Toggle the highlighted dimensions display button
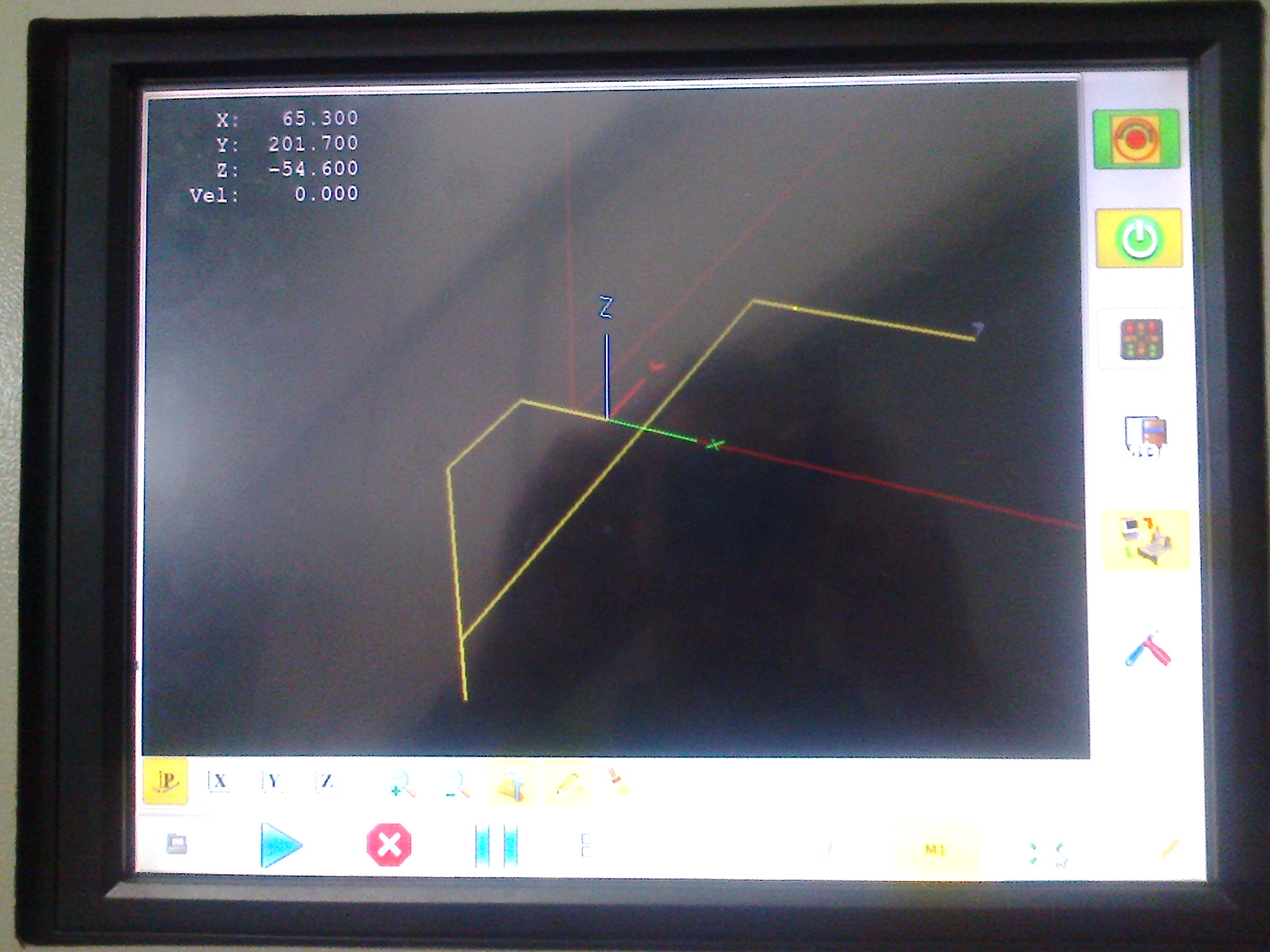 512,783
